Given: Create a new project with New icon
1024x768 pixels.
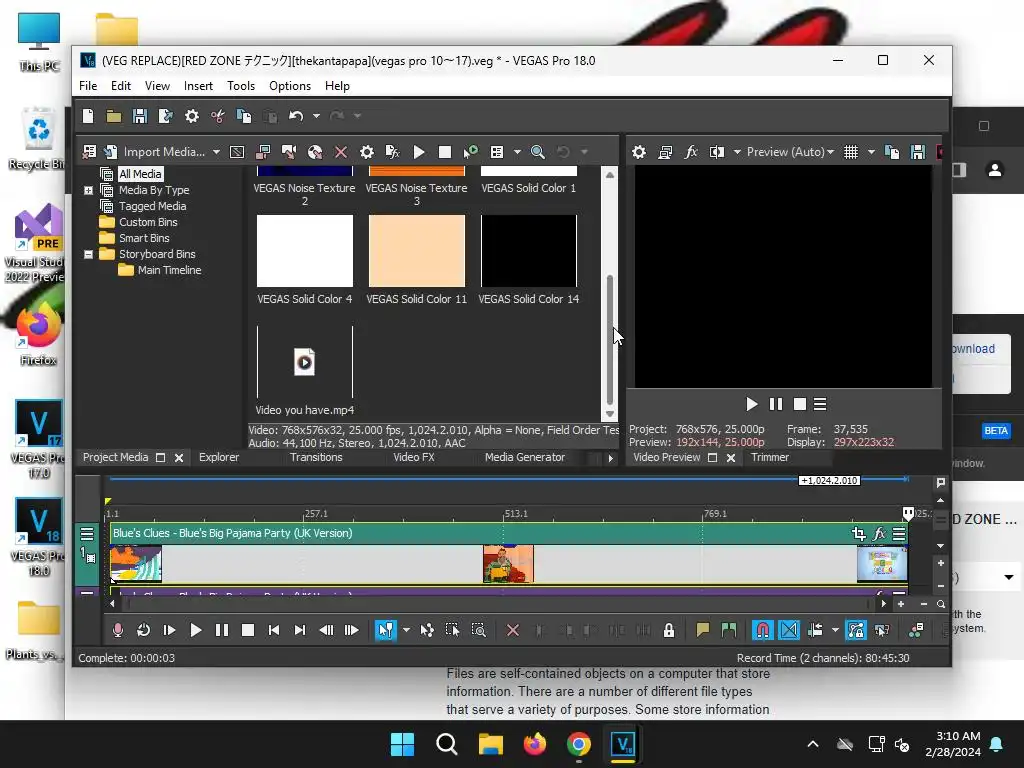Looking at the screenshot, I should point(88,116).
